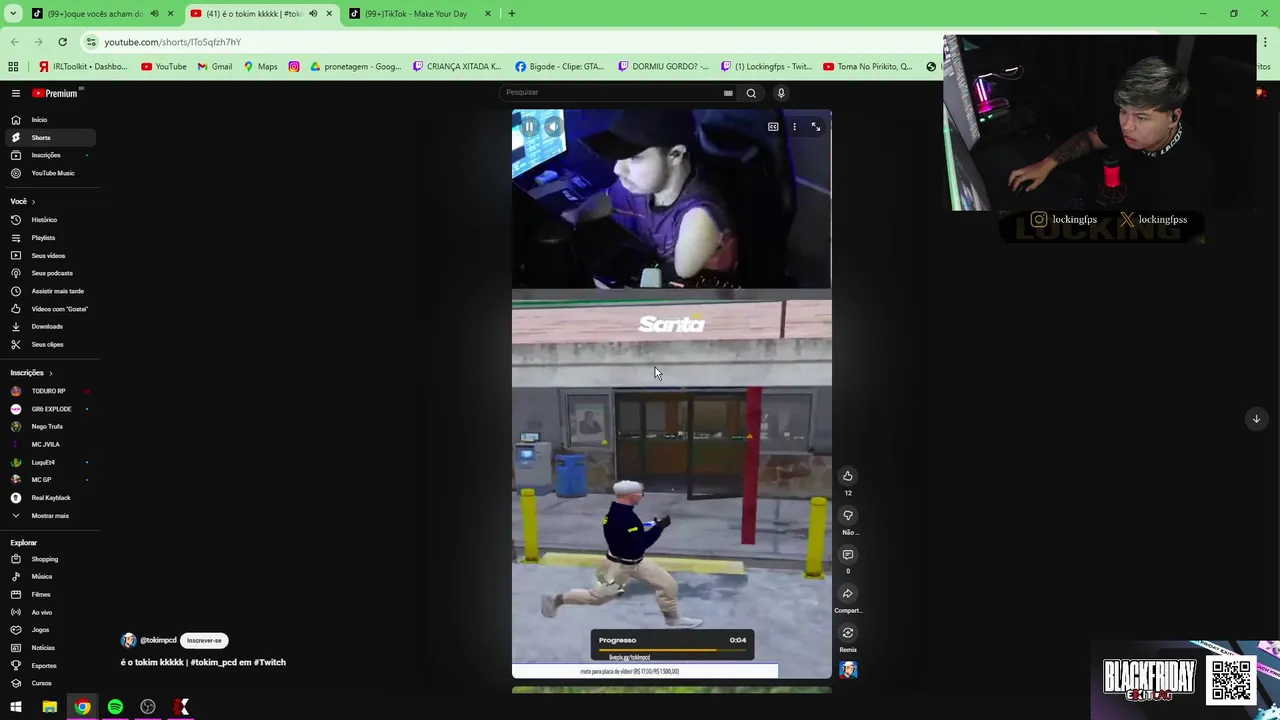Remix this Short
Viewport: 1280px width, 720px height.
pos(848,633)
